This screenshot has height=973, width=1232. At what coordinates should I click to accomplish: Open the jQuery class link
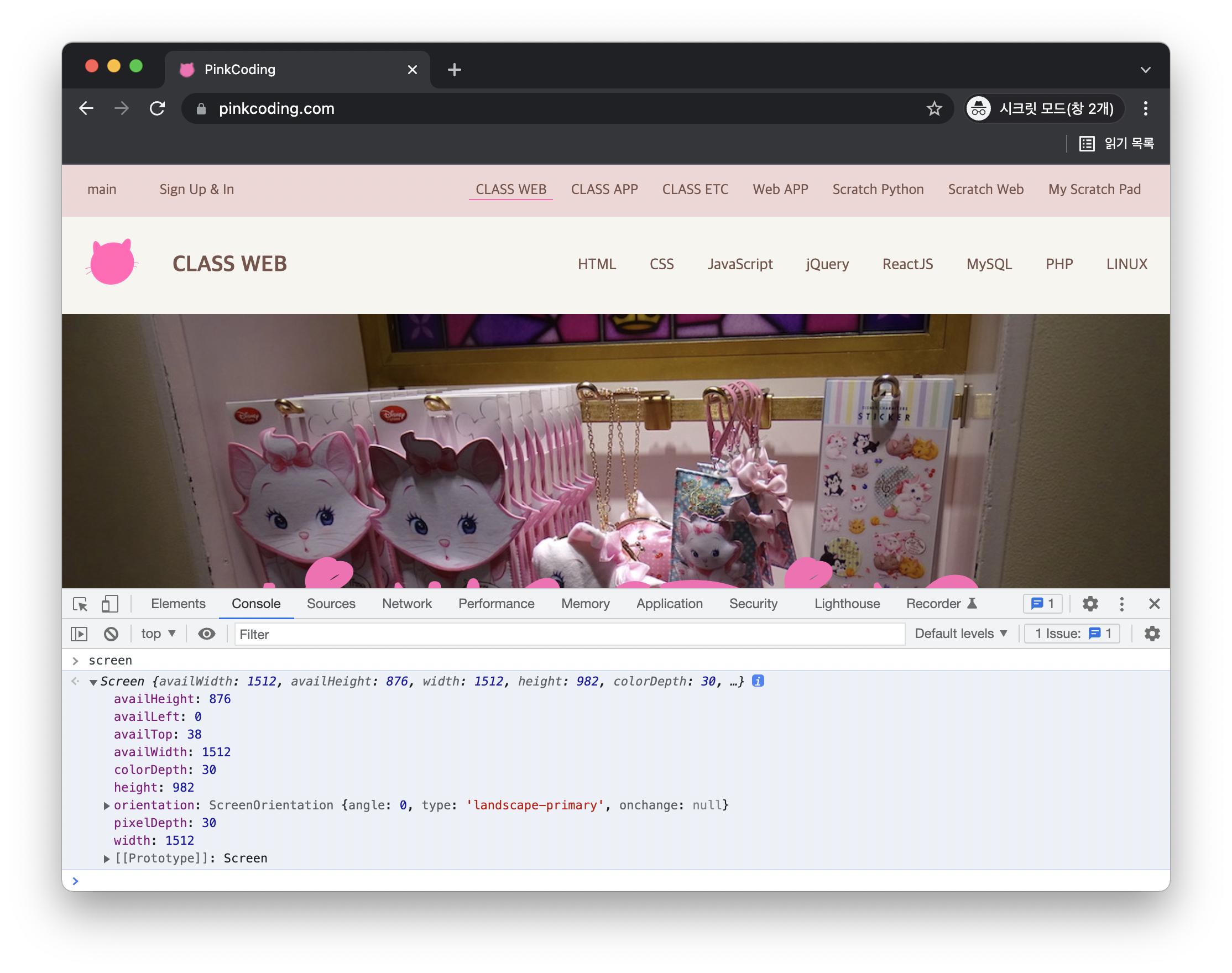[827, 264]
